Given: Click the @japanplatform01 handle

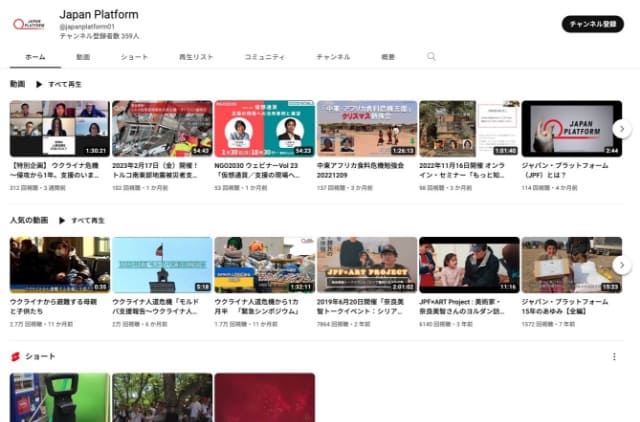Looking at the screenshot, I should click(87, 27).
